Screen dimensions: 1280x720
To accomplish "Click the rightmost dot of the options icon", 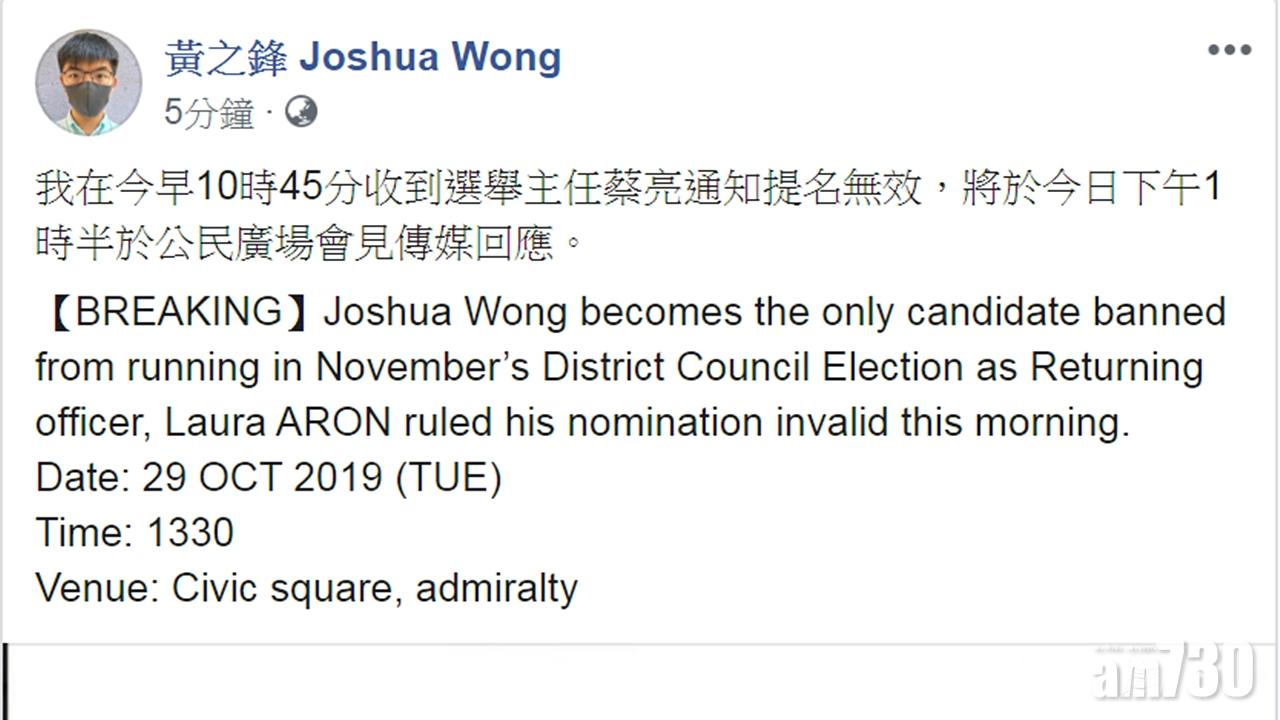I will coord(1245,50).
